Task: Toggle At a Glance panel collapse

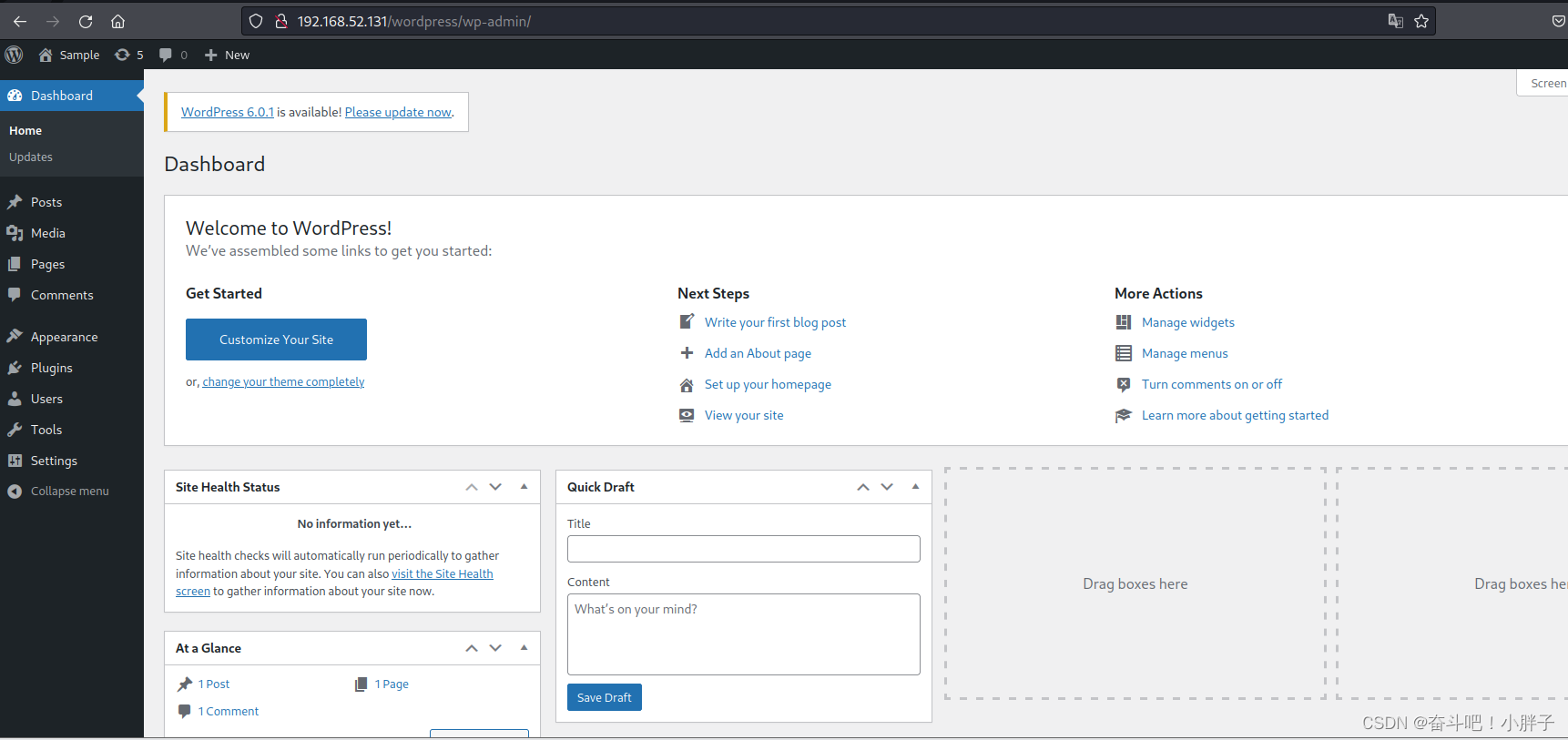Action: click(x=524, y=648)
